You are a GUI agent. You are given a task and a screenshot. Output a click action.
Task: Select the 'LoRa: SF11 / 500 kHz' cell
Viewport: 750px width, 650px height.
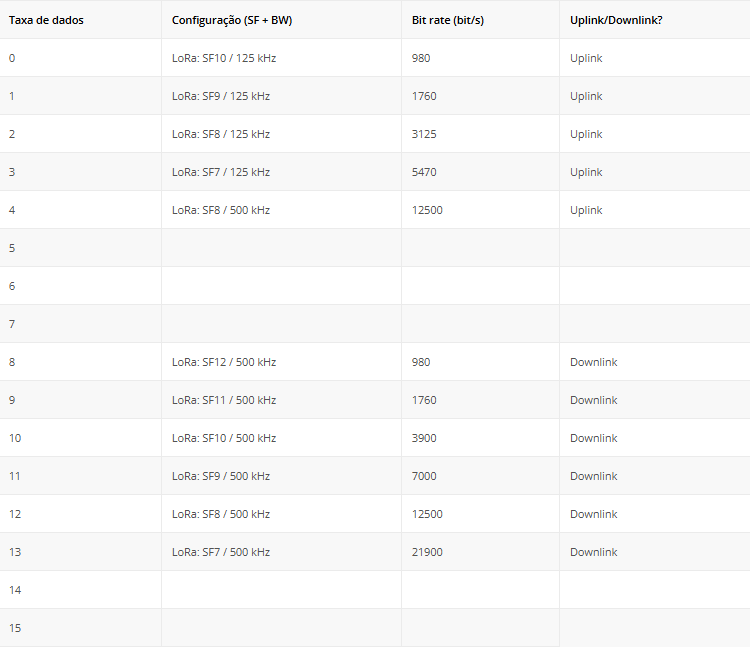click(223, 400)
